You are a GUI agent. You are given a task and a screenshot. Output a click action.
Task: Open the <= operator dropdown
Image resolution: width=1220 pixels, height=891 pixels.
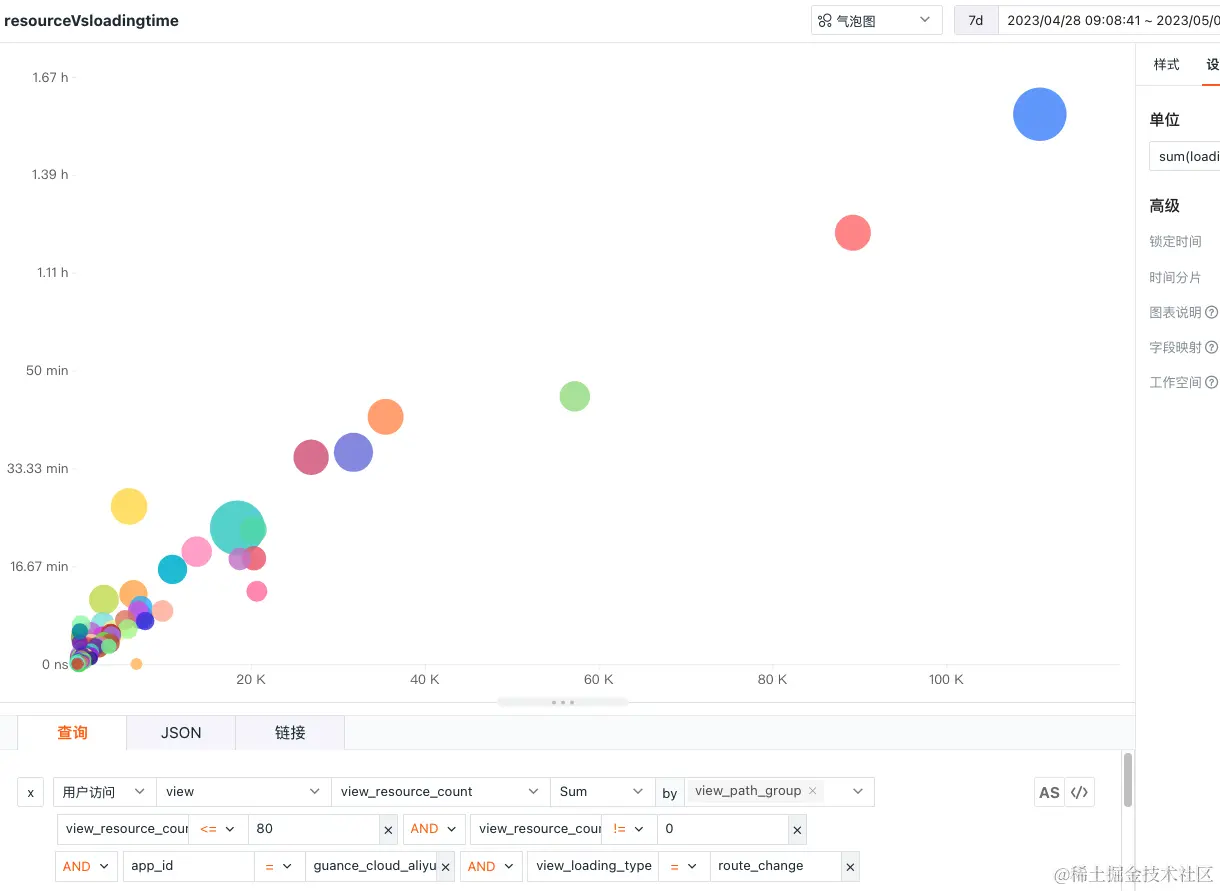coord(220,829)
